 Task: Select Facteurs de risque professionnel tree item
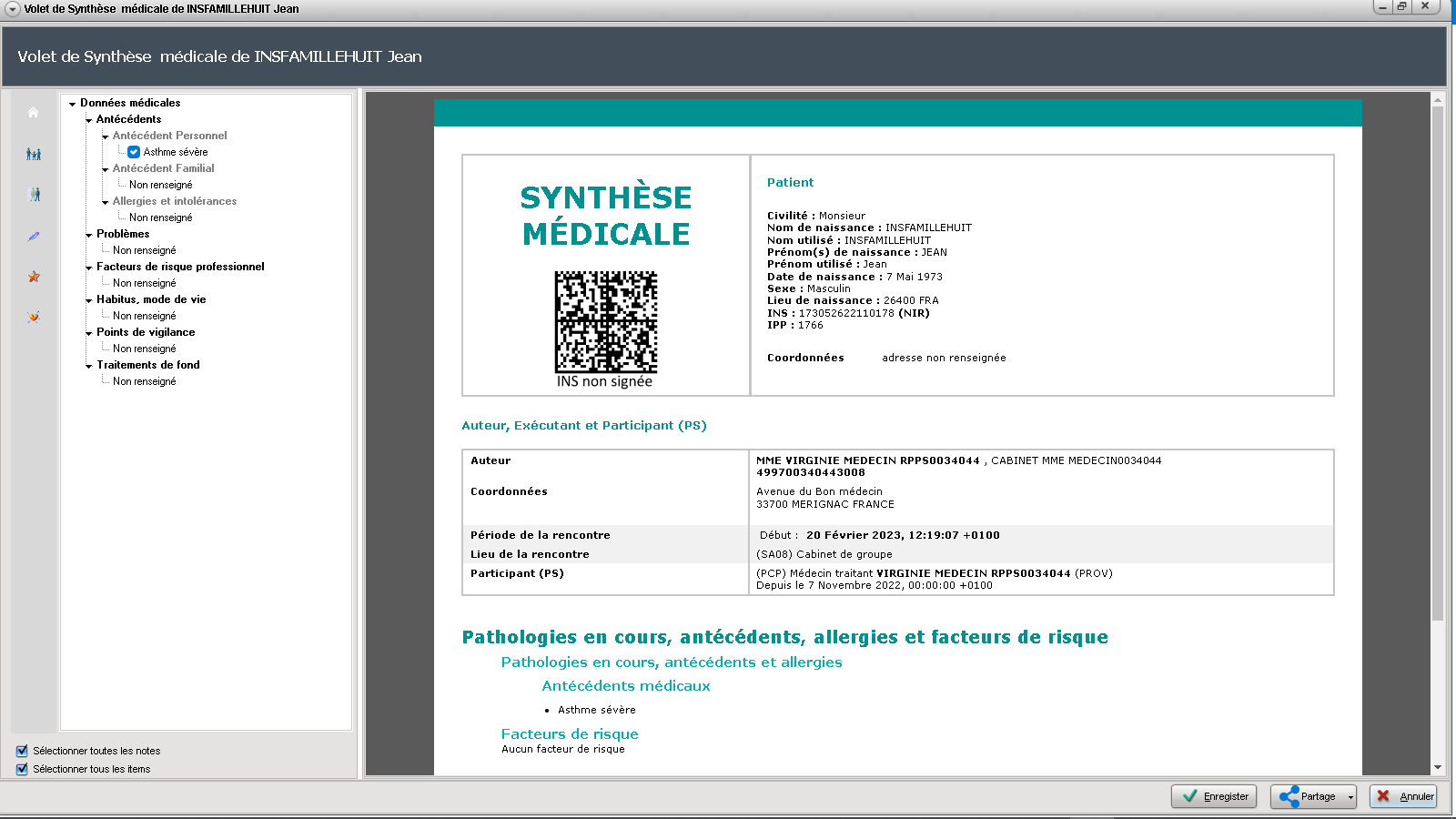pos(180,267)
